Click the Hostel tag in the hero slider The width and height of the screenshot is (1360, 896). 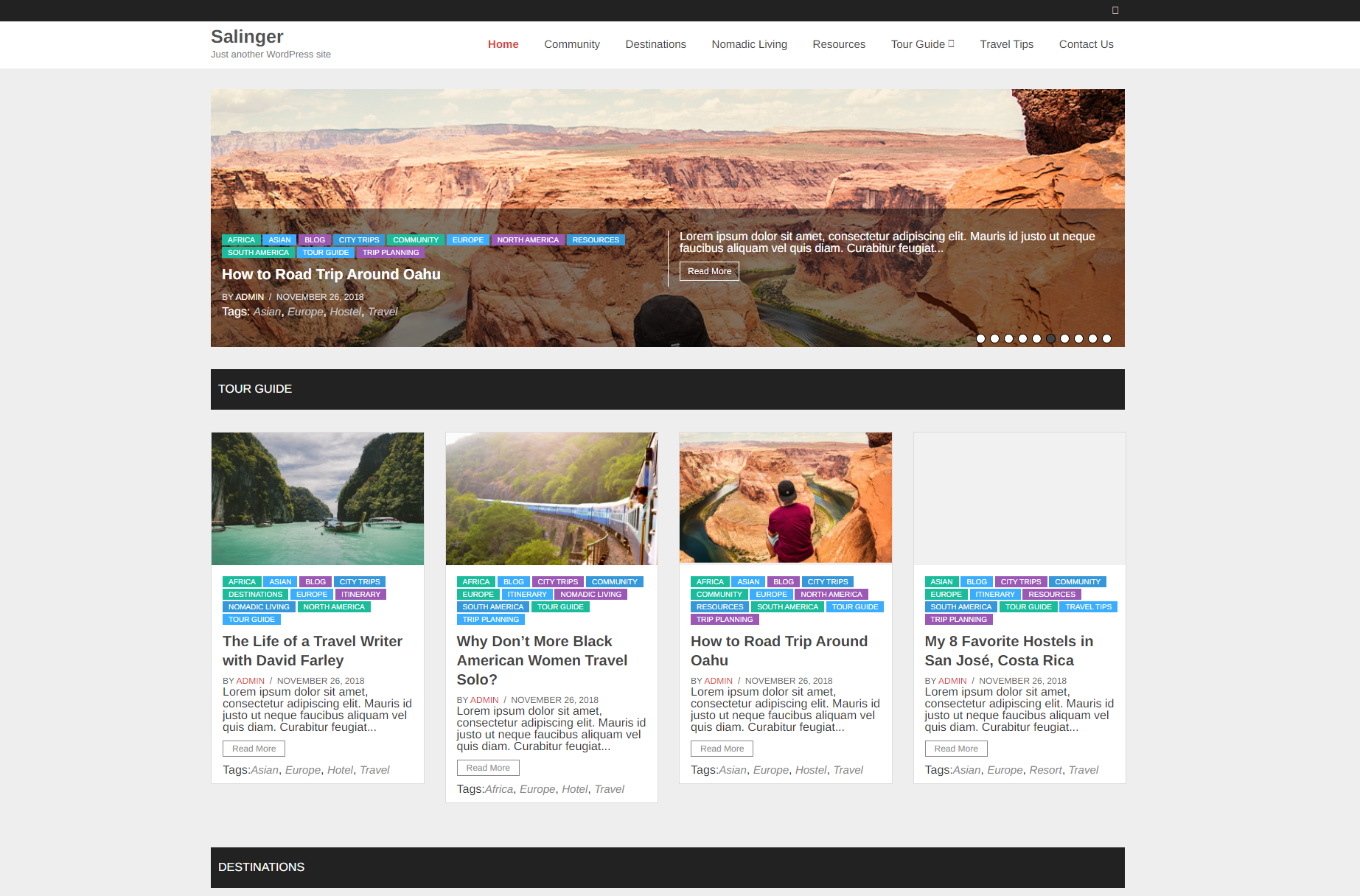click(345, 312)
